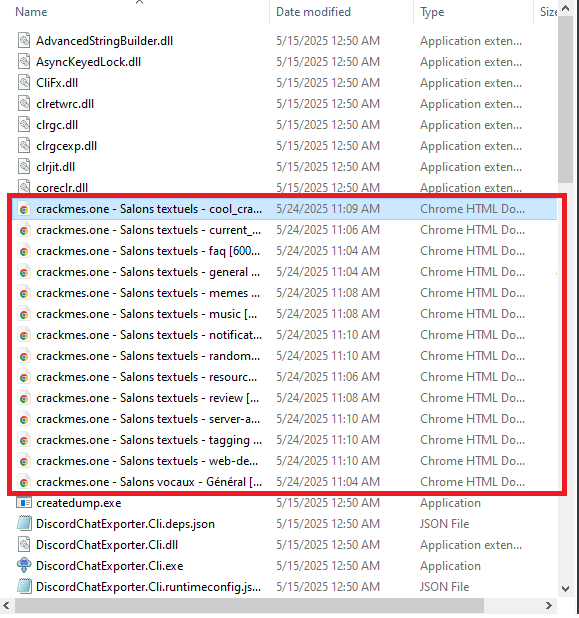Select crackmes.one Salons textuels resourc... file name
Screen dimensions: 579x618
[x=147, y=377]
